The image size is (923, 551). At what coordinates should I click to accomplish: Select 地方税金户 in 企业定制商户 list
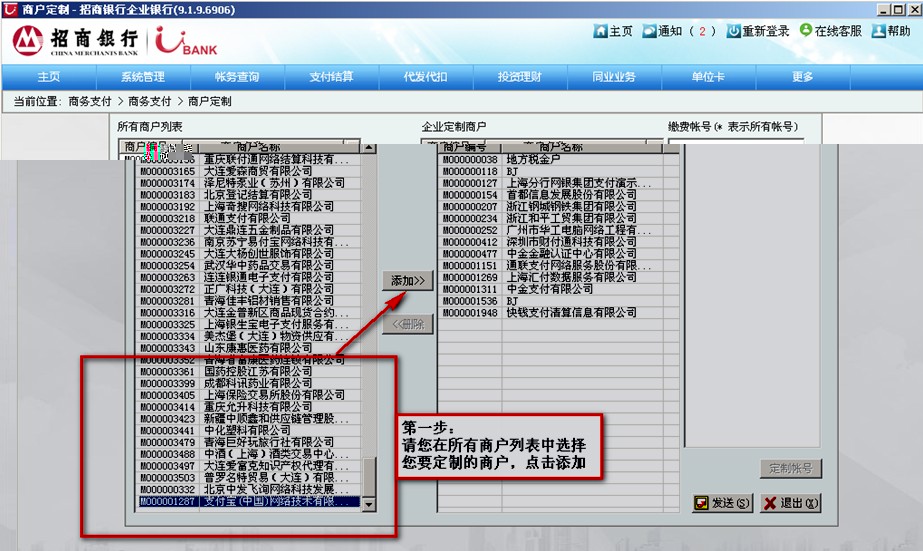(540, 160)
